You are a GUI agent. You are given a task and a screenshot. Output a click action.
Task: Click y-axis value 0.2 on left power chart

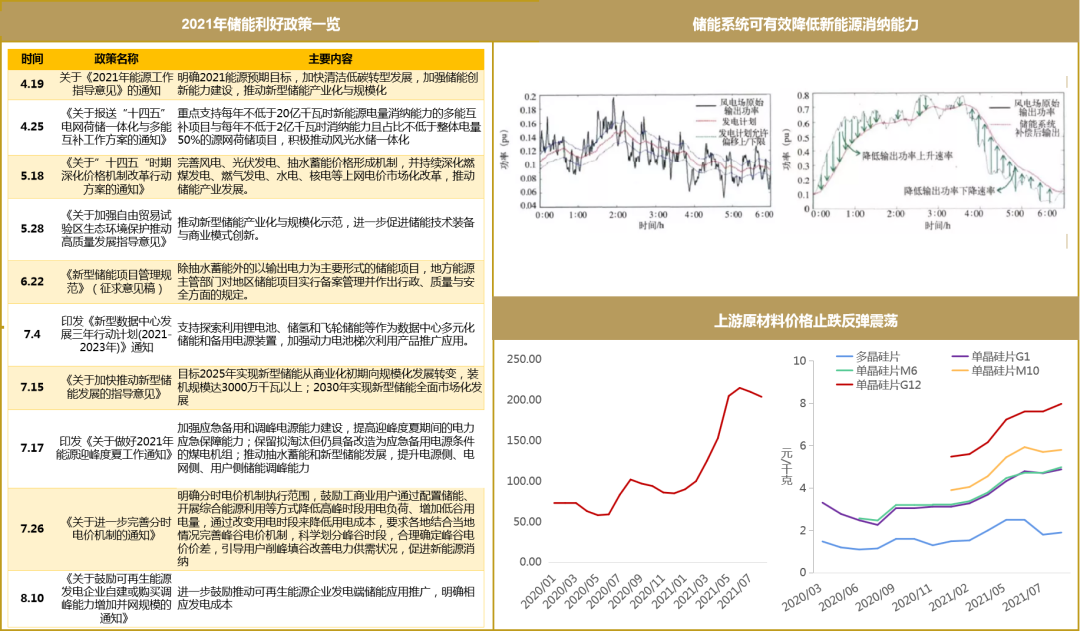pyautogui.click(x=529, y=97)
